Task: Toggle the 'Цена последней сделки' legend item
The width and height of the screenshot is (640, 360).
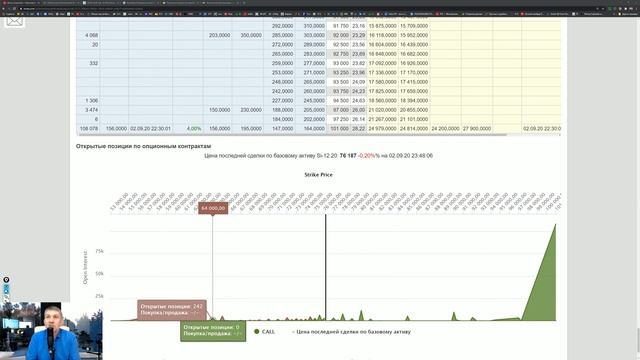Action: [x=351, y=331]
